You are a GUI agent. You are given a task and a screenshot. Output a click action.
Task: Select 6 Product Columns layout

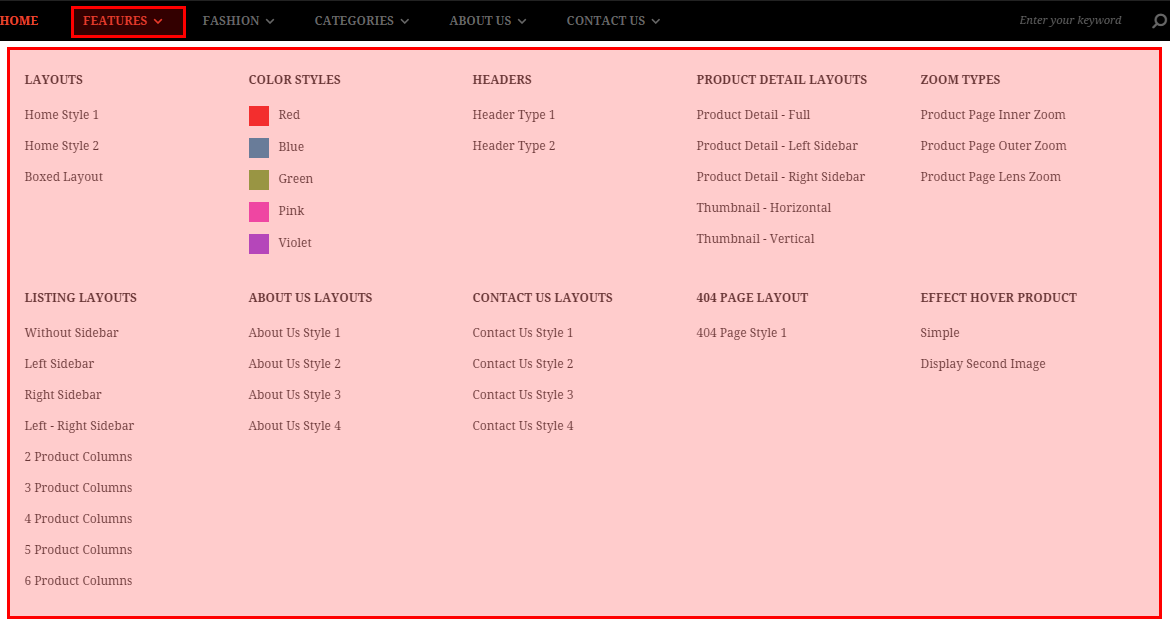pos(78,581)
